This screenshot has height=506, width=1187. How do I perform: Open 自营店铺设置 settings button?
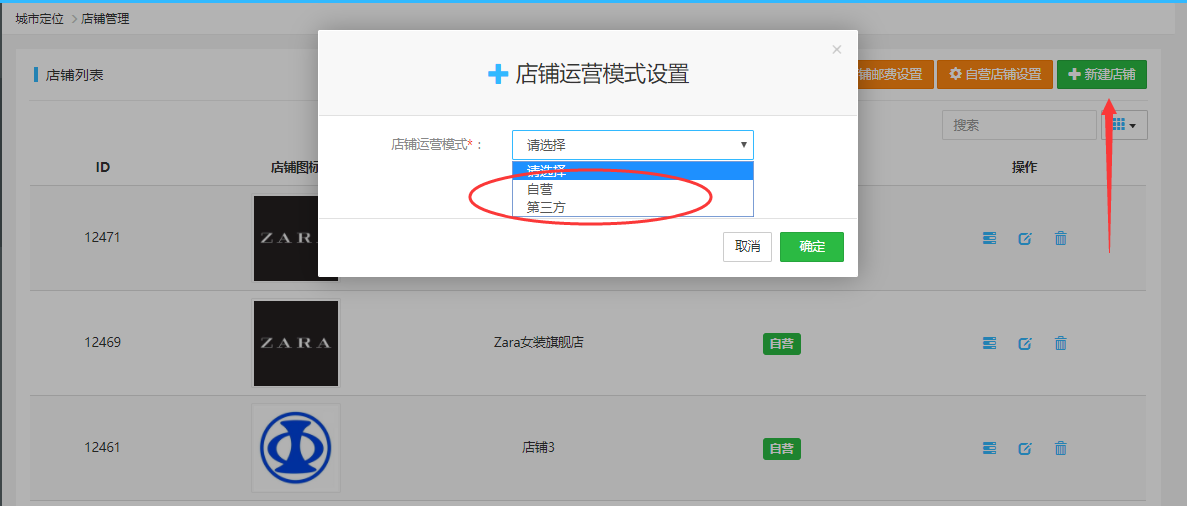pos(994,74)
